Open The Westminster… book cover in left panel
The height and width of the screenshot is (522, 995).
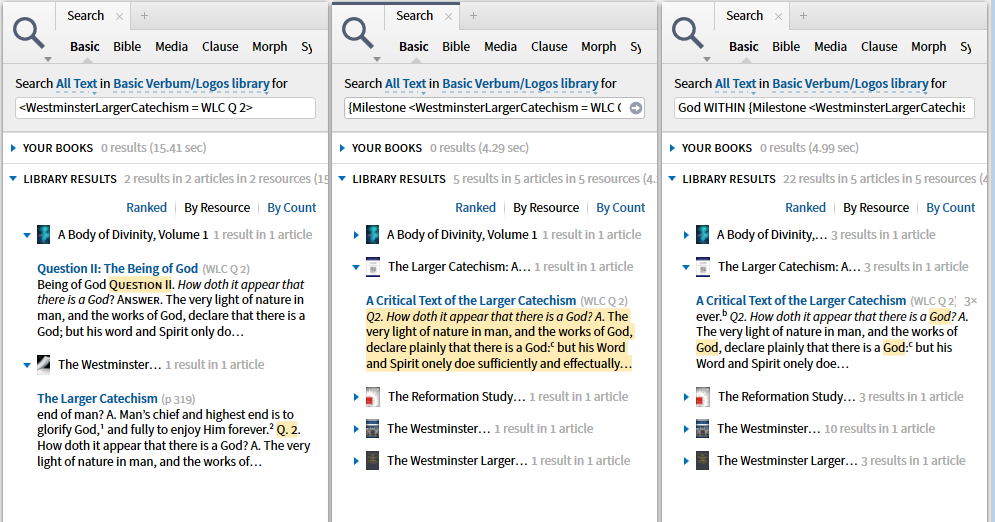[43, 365]
